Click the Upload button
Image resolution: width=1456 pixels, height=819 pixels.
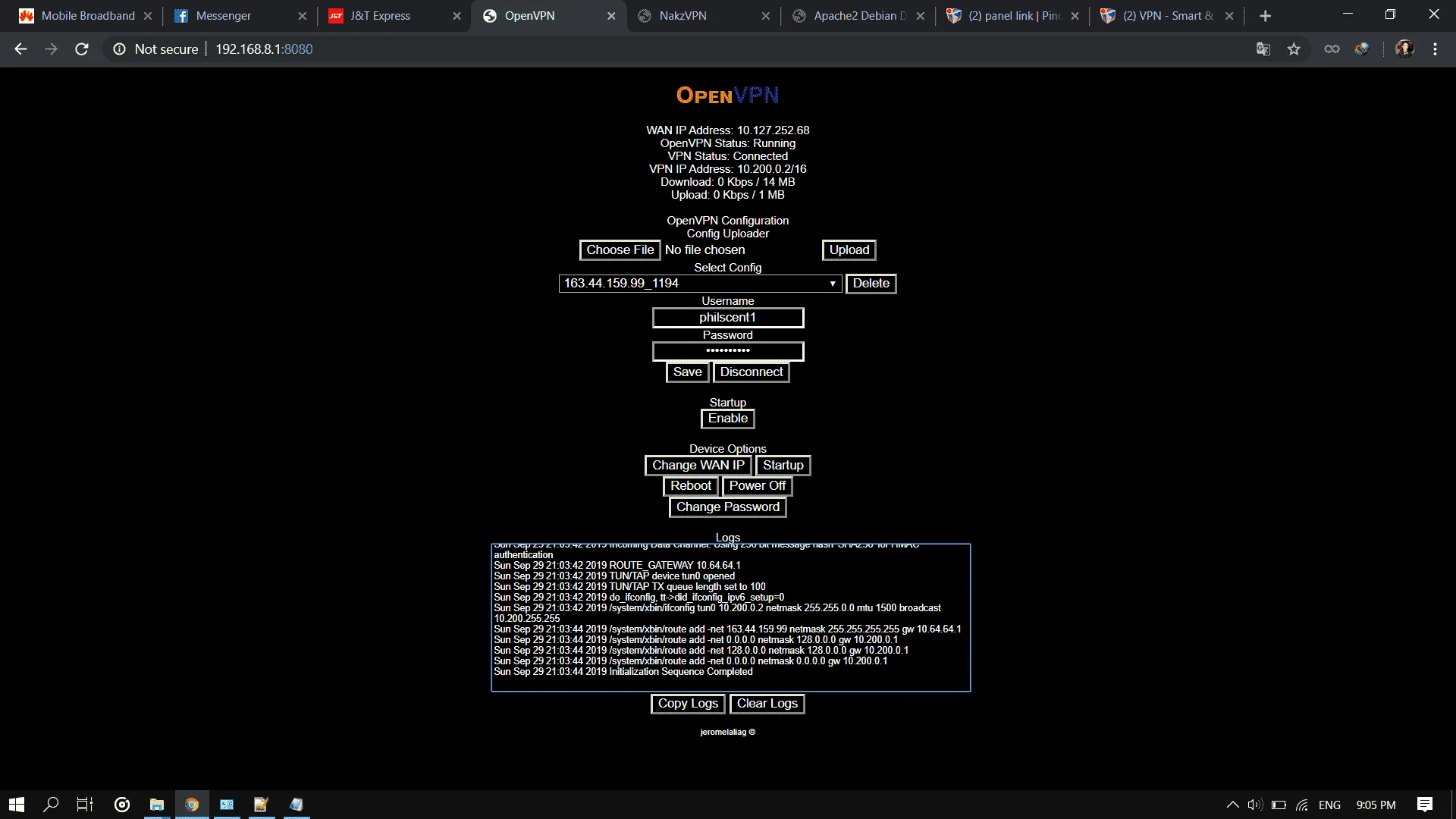(x=849, y=250)
